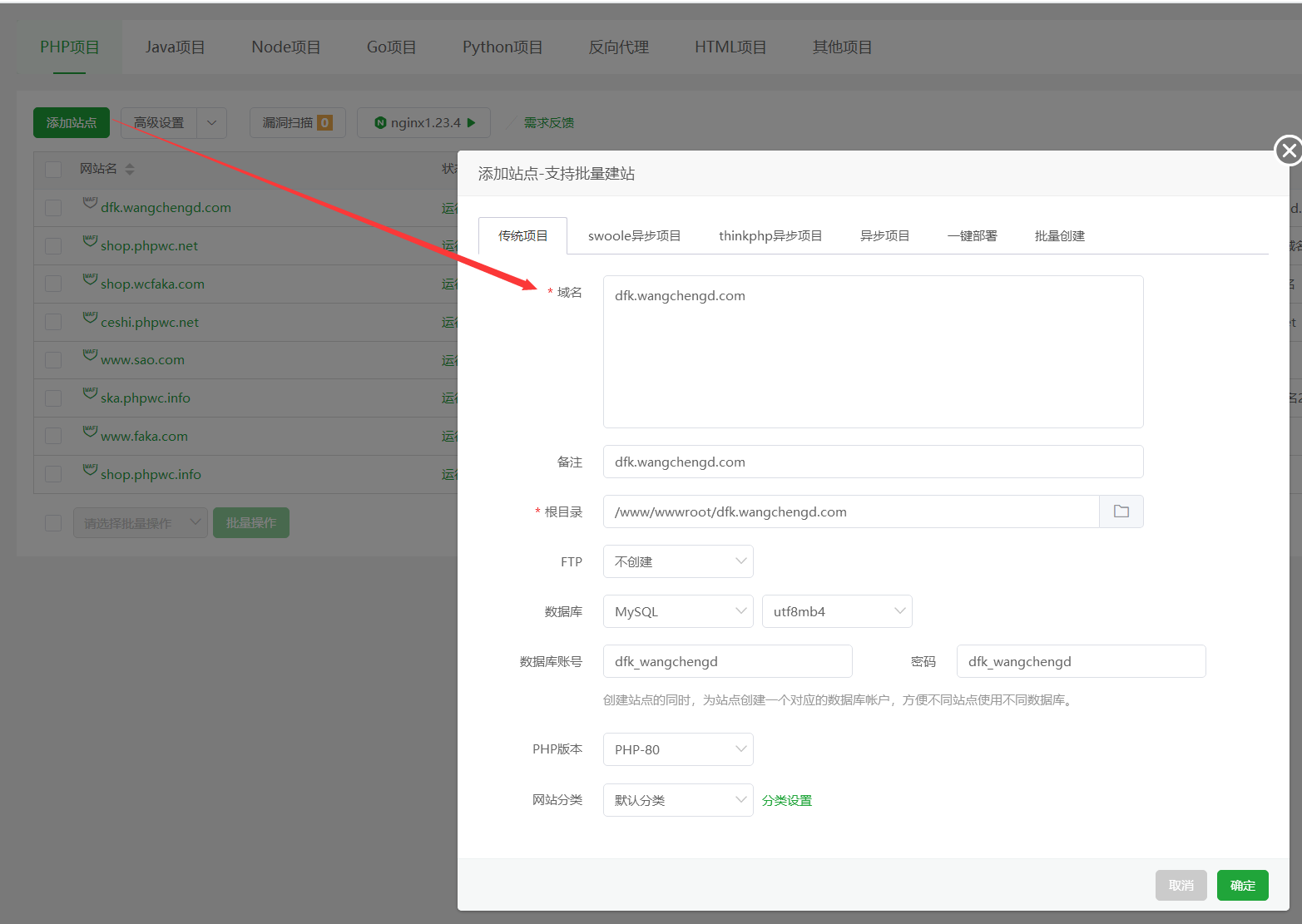Switch to the HTML项目 tab

730,47
